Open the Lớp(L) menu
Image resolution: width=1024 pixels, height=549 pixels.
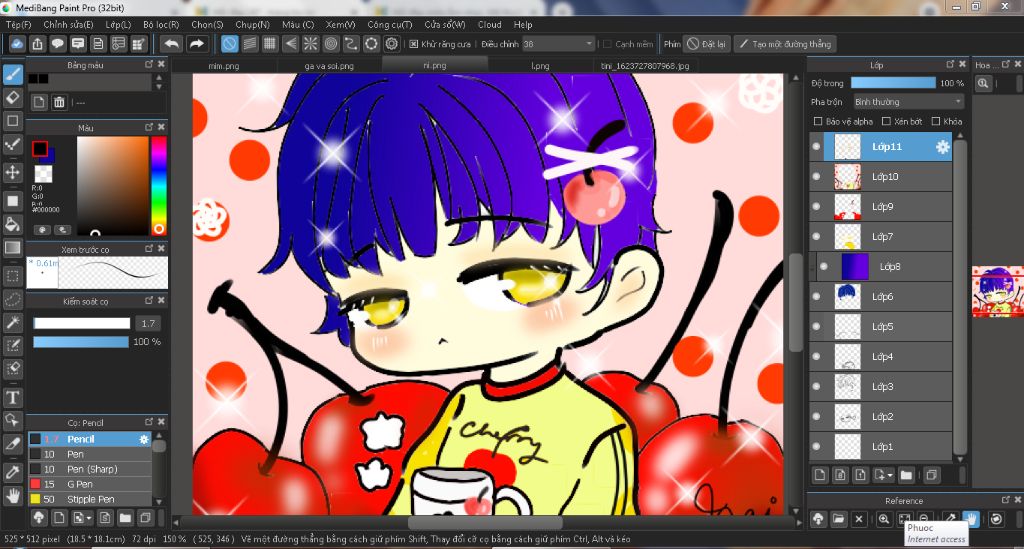118,24
